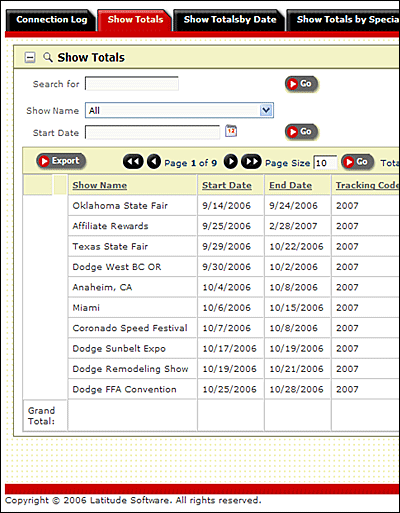Click Coronado Speed Festival cell
This screenshot has height=513, width=400.
(132, 328)
